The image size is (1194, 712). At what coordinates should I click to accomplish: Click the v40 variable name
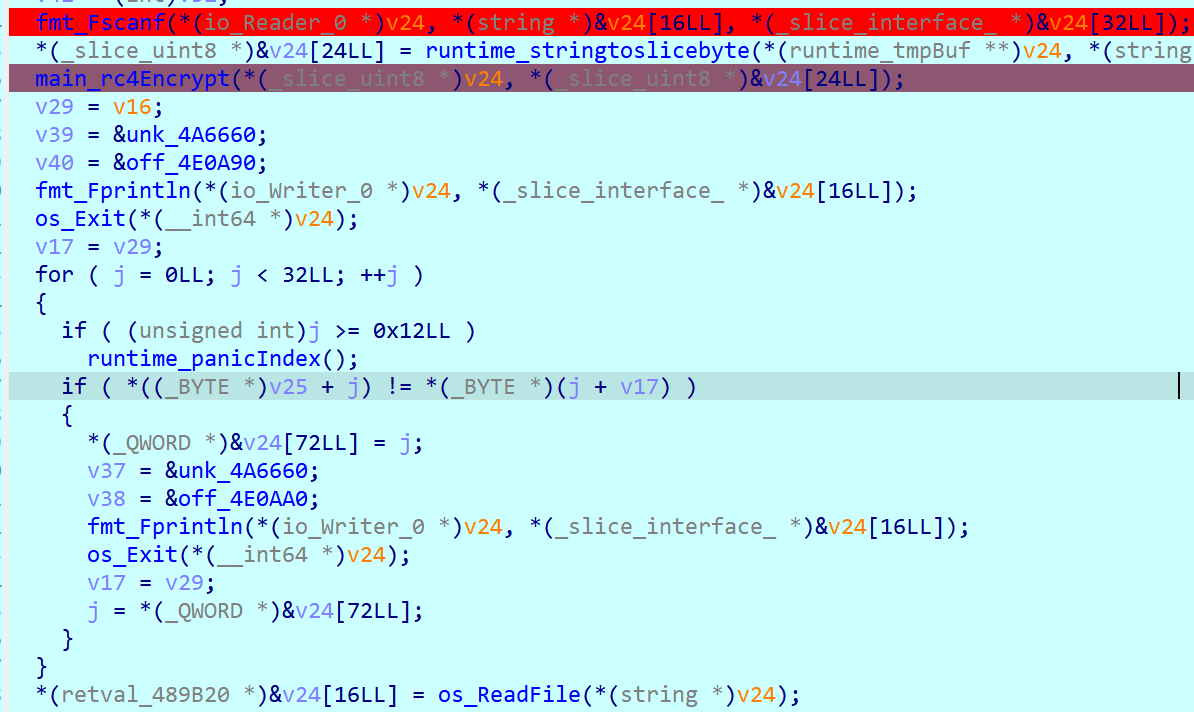(x=54, y=162)
